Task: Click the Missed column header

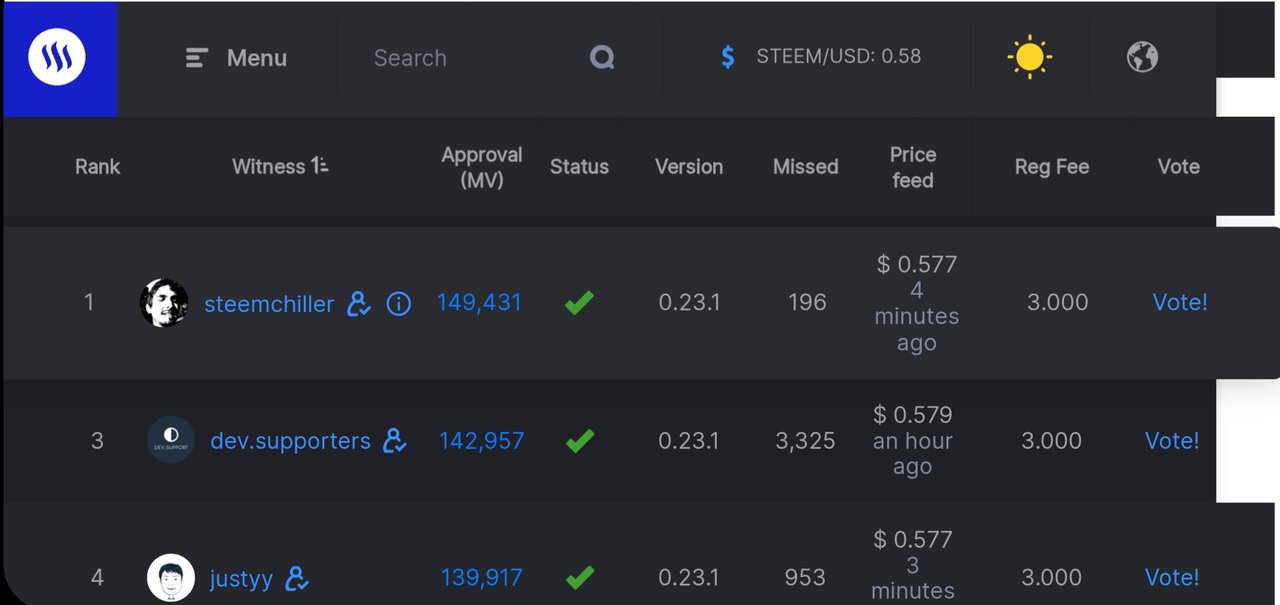Action: coord(805,167)
